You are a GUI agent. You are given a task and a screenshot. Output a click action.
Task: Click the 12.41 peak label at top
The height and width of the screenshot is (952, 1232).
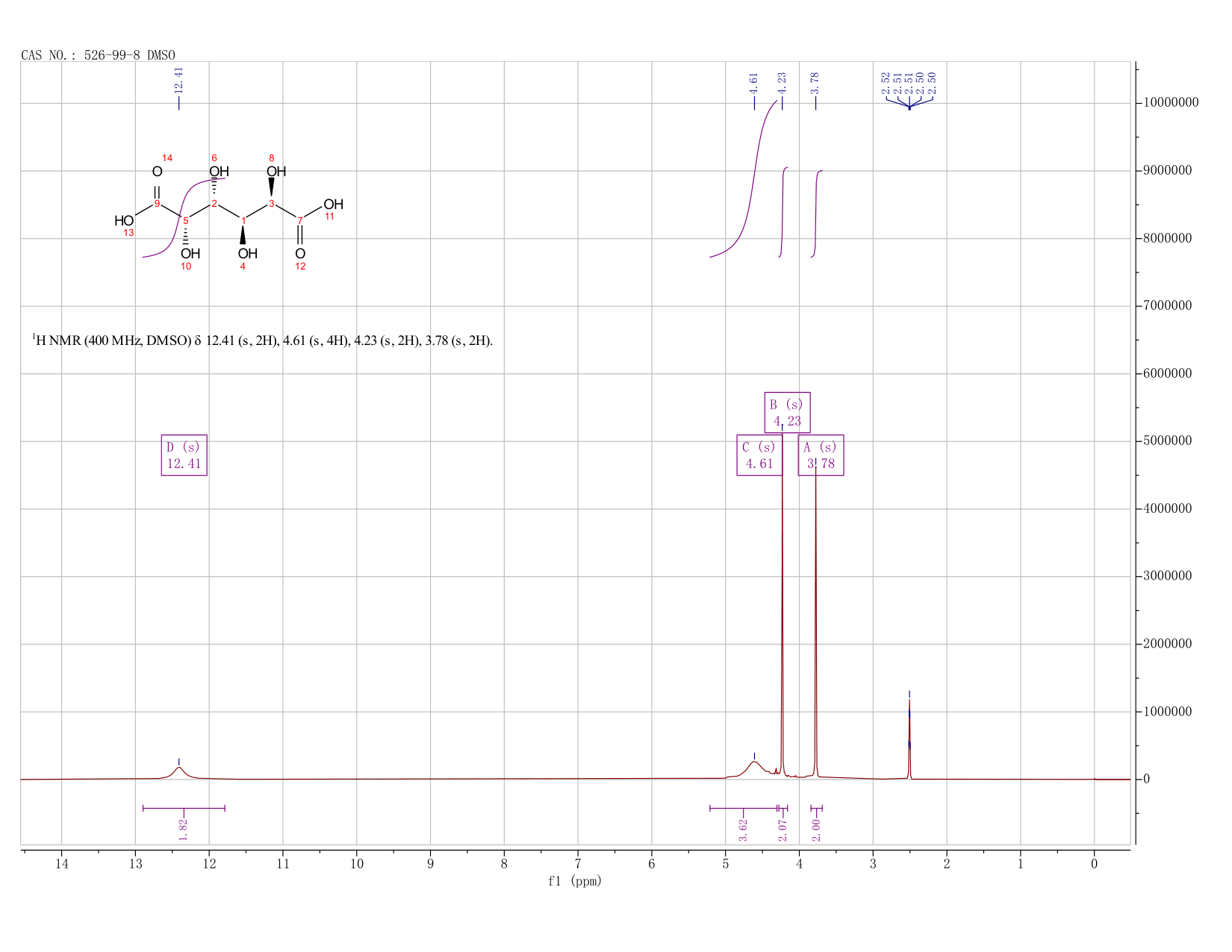(178, 80)
